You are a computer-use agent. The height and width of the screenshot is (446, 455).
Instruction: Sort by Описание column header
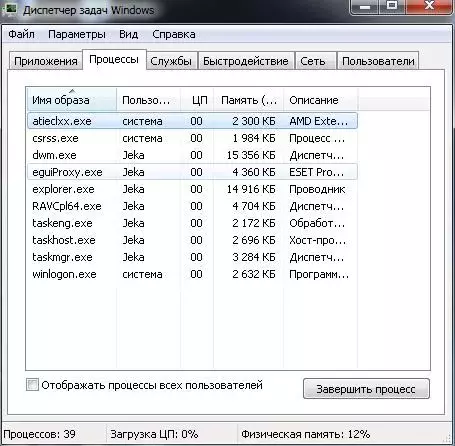click(321, 99)
